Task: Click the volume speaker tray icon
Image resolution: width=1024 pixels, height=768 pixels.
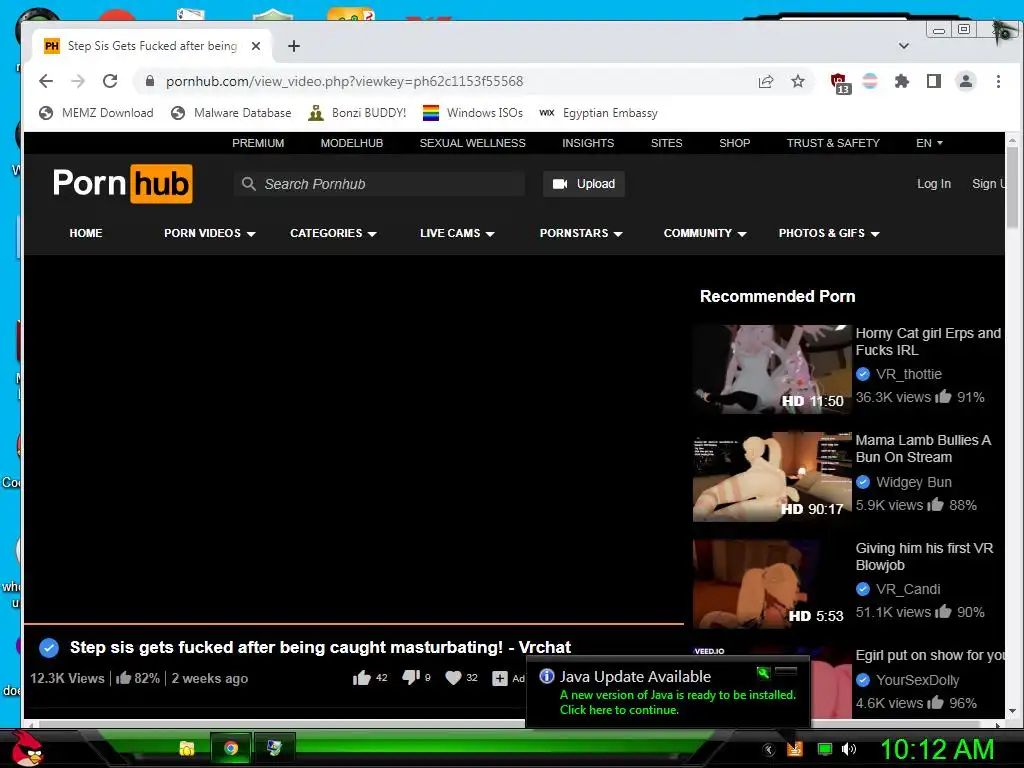Action: coord(848,749)
